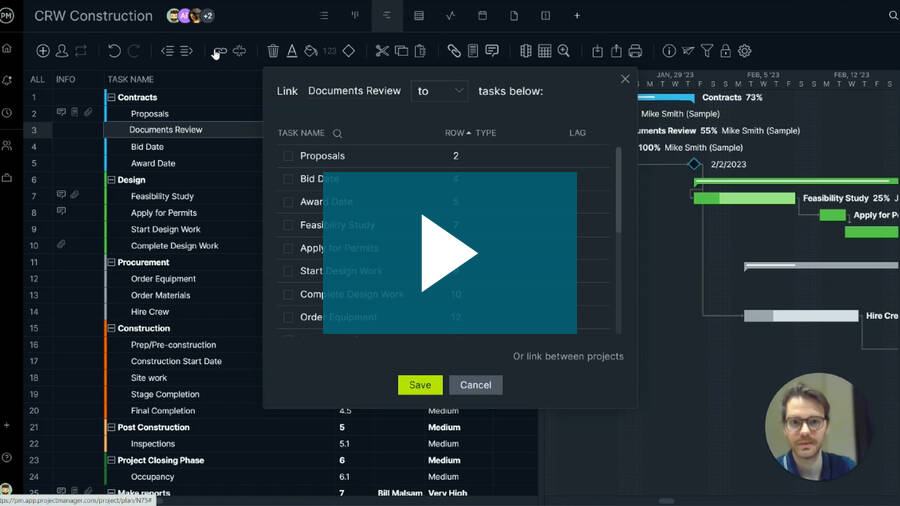Image resolution: width=900 pixels, height=506 pixels.
Task: Click 'Or link between projects'
Action: 568,356
